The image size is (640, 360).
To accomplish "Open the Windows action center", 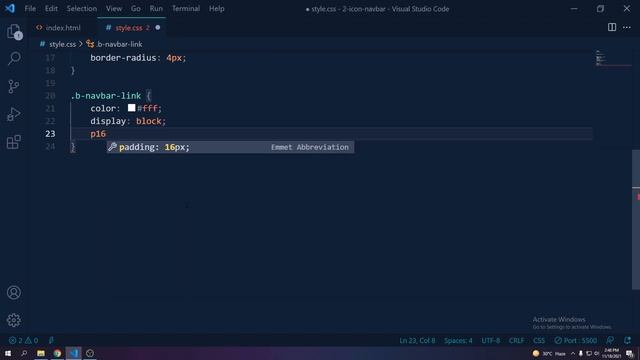I will point(630,354).
